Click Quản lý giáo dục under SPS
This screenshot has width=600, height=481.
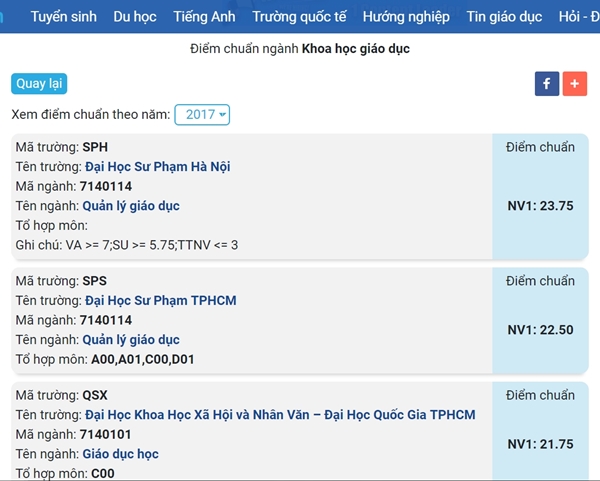130,340
